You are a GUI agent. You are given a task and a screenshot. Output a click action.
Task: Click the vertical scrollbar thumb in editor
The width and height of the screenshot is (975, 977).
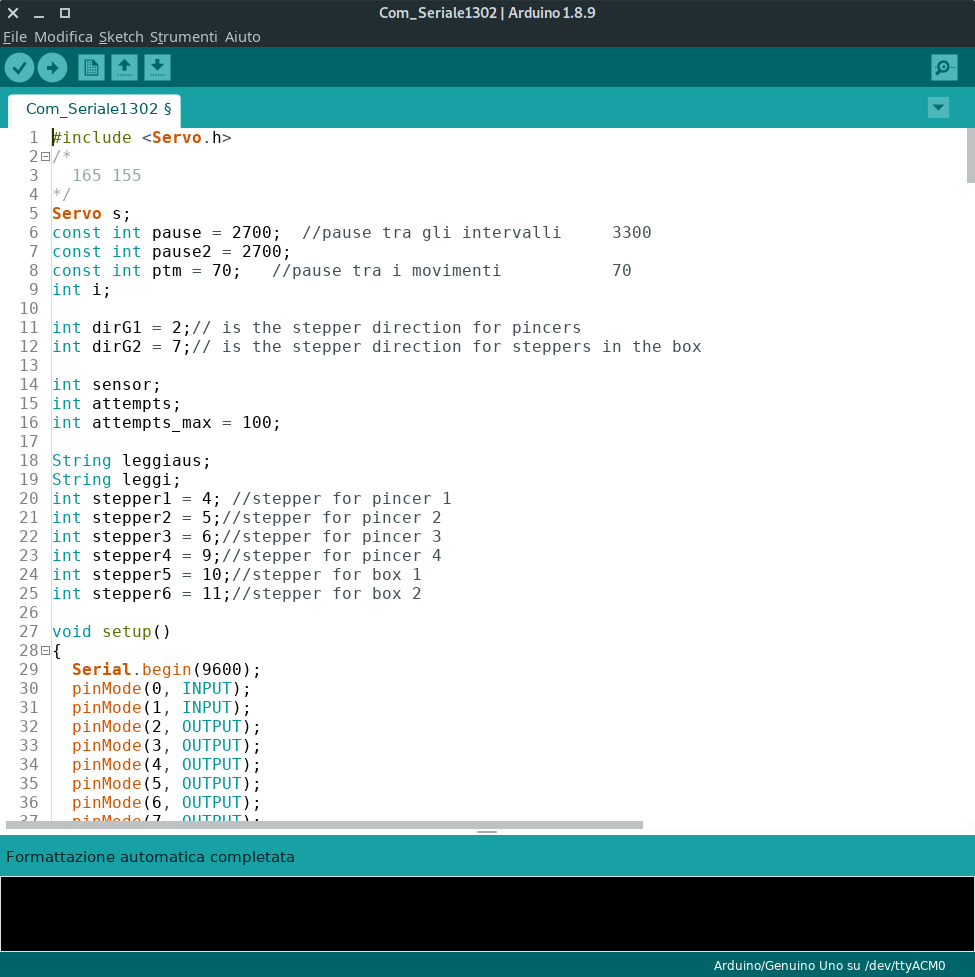point(970,156)
